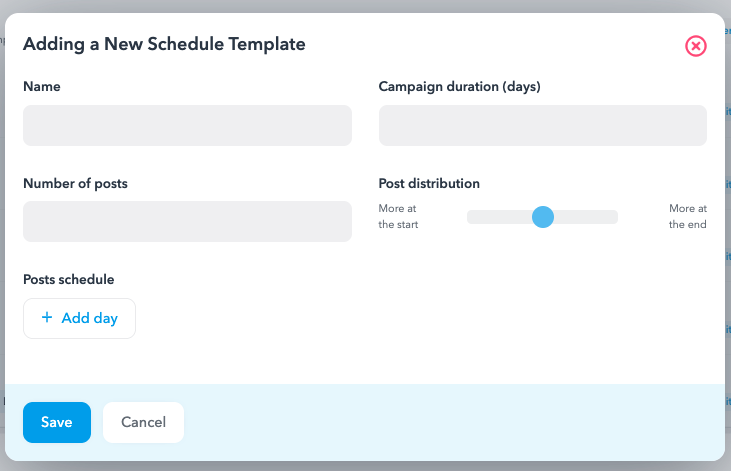Click the Number of posts label

(x=76, y=183)
